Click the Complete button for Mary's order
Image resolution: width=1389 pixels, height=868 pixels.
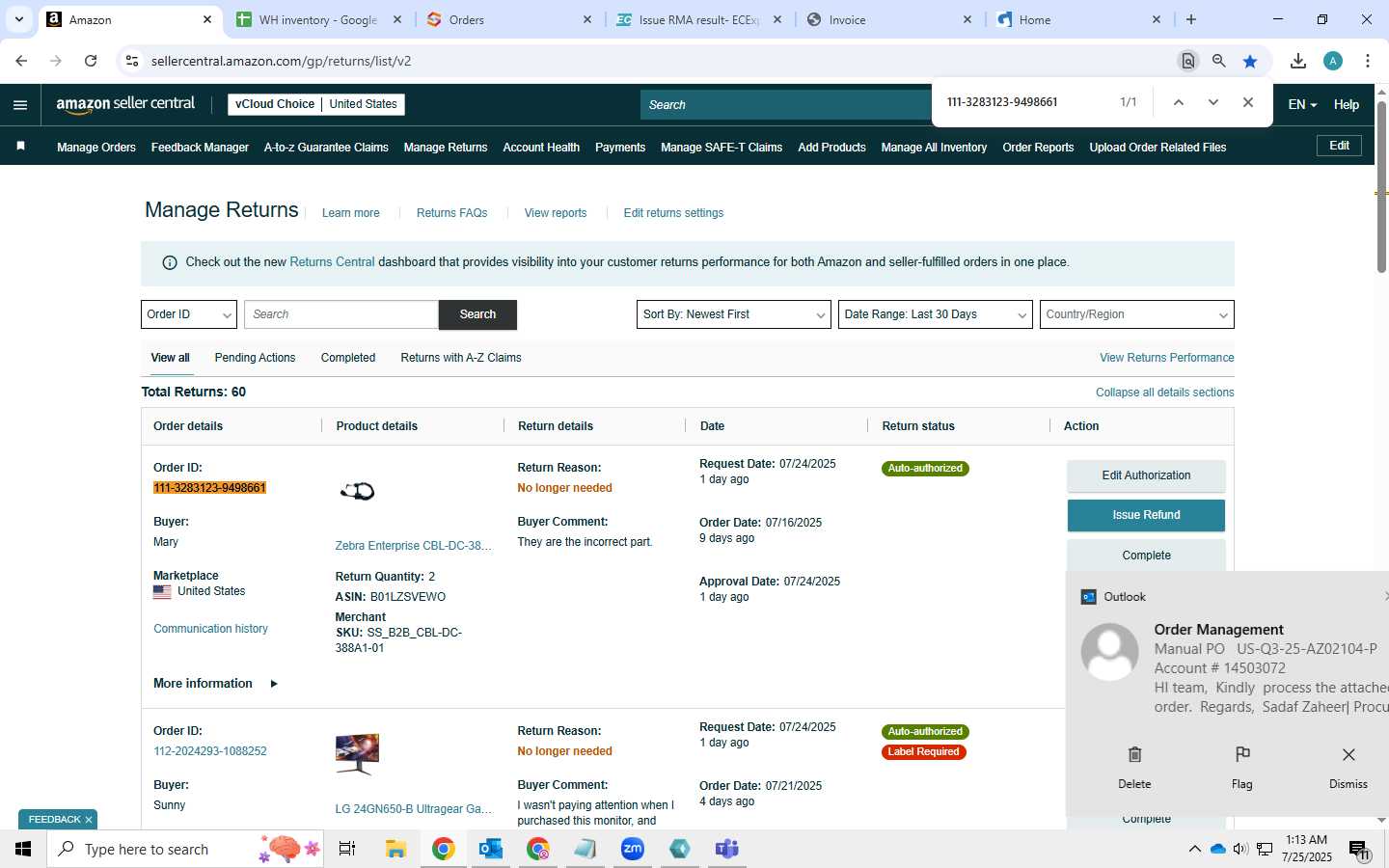tap(1146, 556)
